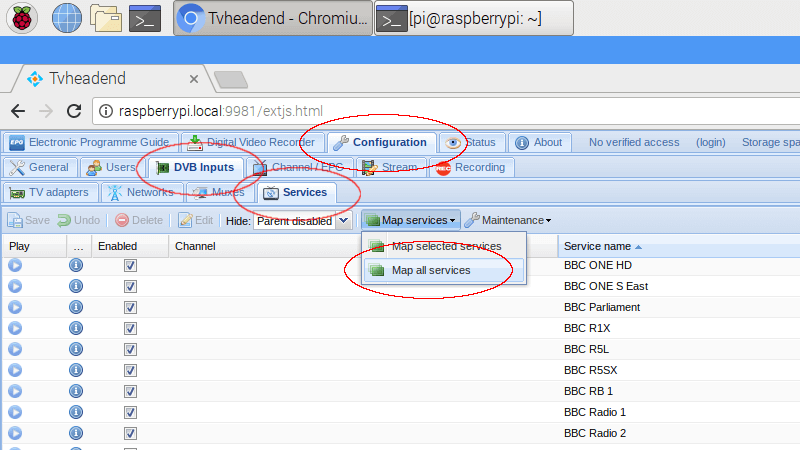Open the About tab
Image resolution: width=800 pixels, height=450 pixels.
[539, 142]
